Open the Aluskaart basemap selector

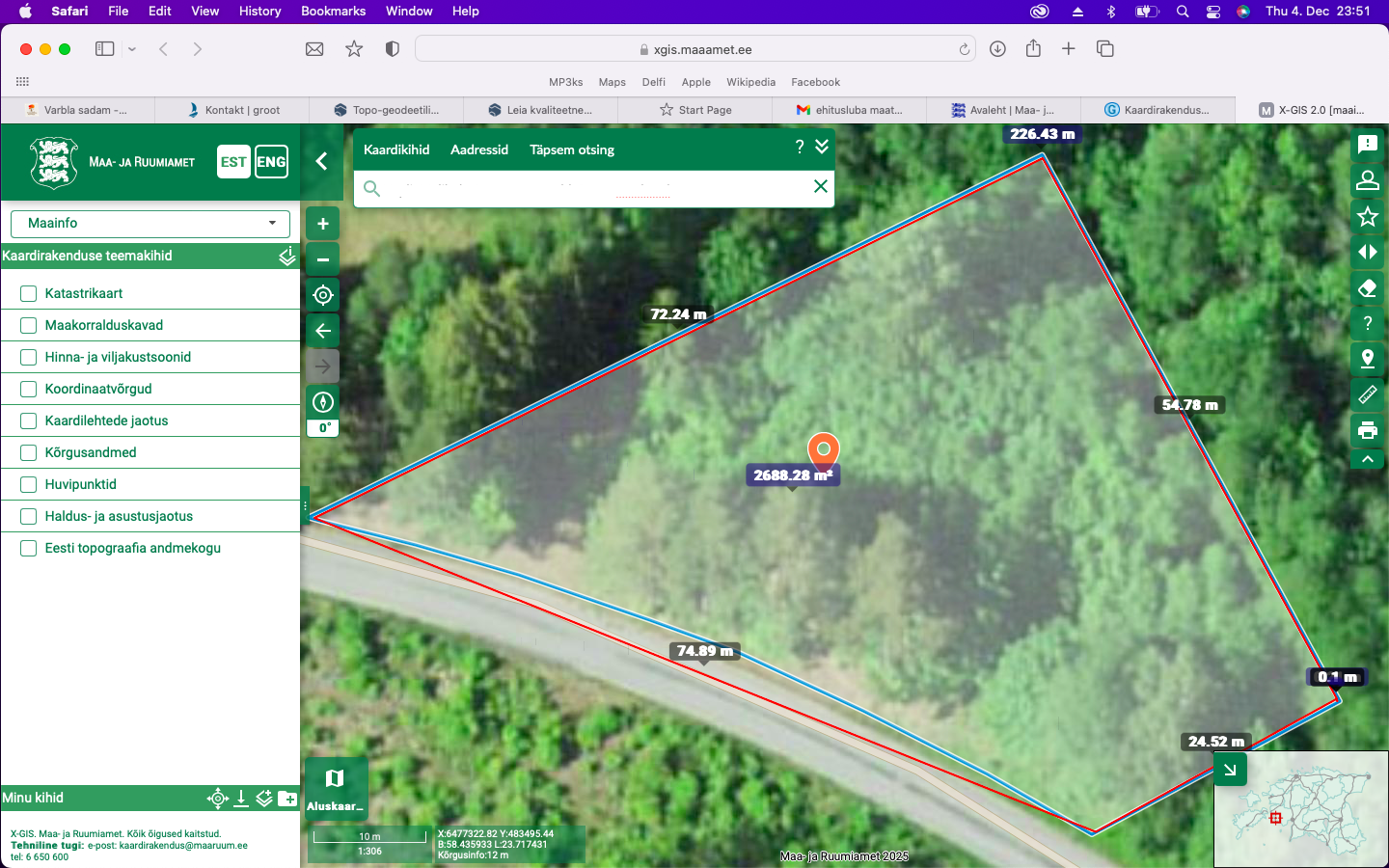click(x=335, y=788)
